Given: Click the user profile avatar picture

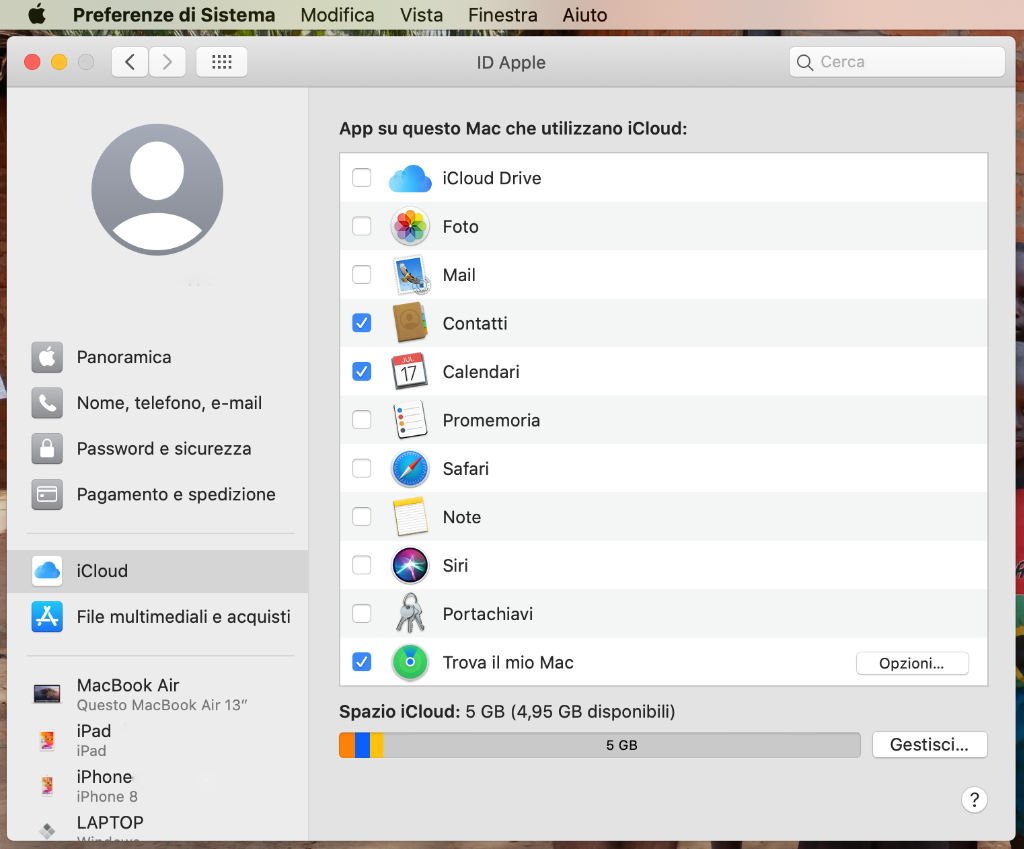Looking at the screenshot, I should point(157,189).
